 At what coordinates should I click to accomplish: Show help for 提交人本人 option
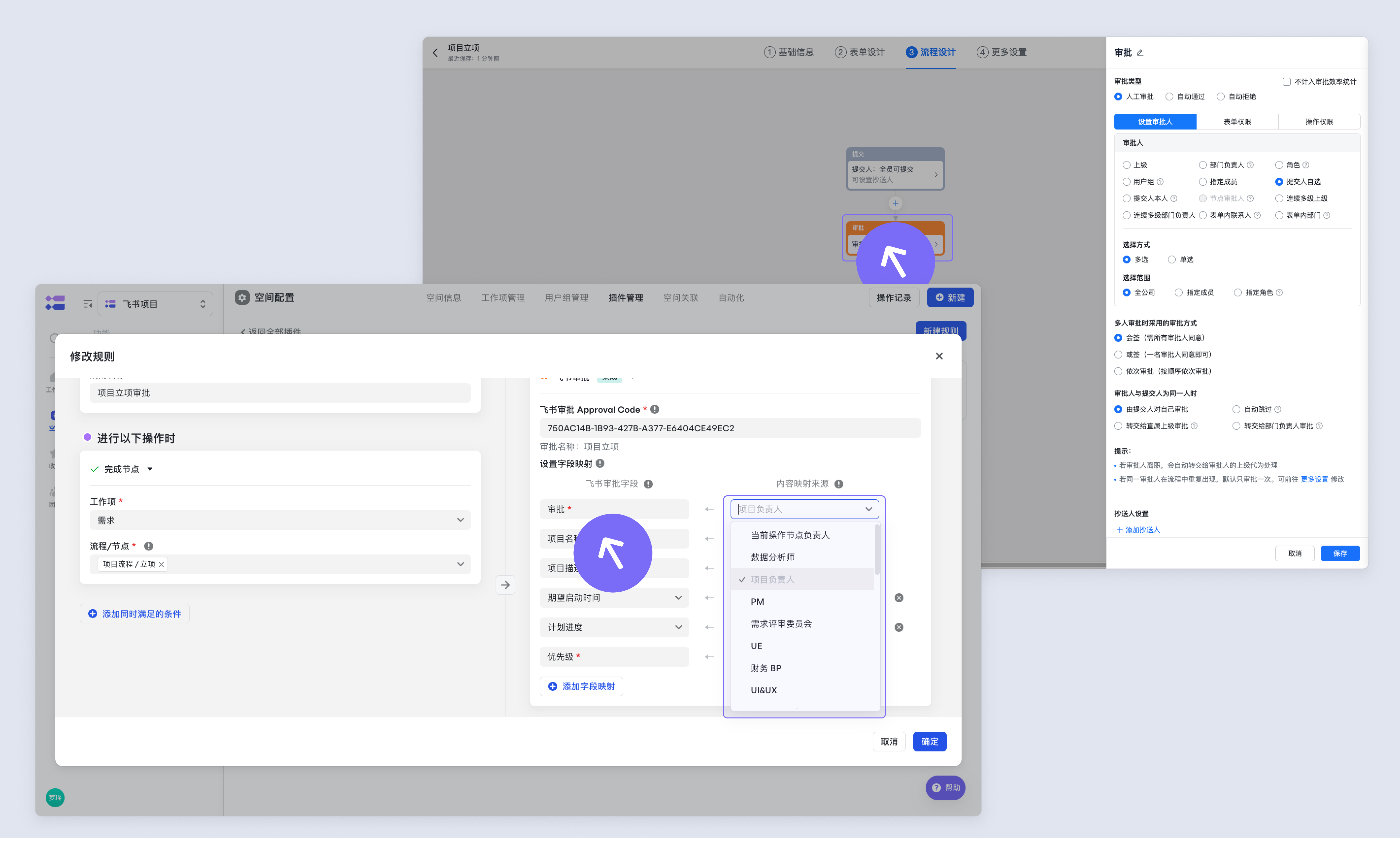pos(1174,199)
